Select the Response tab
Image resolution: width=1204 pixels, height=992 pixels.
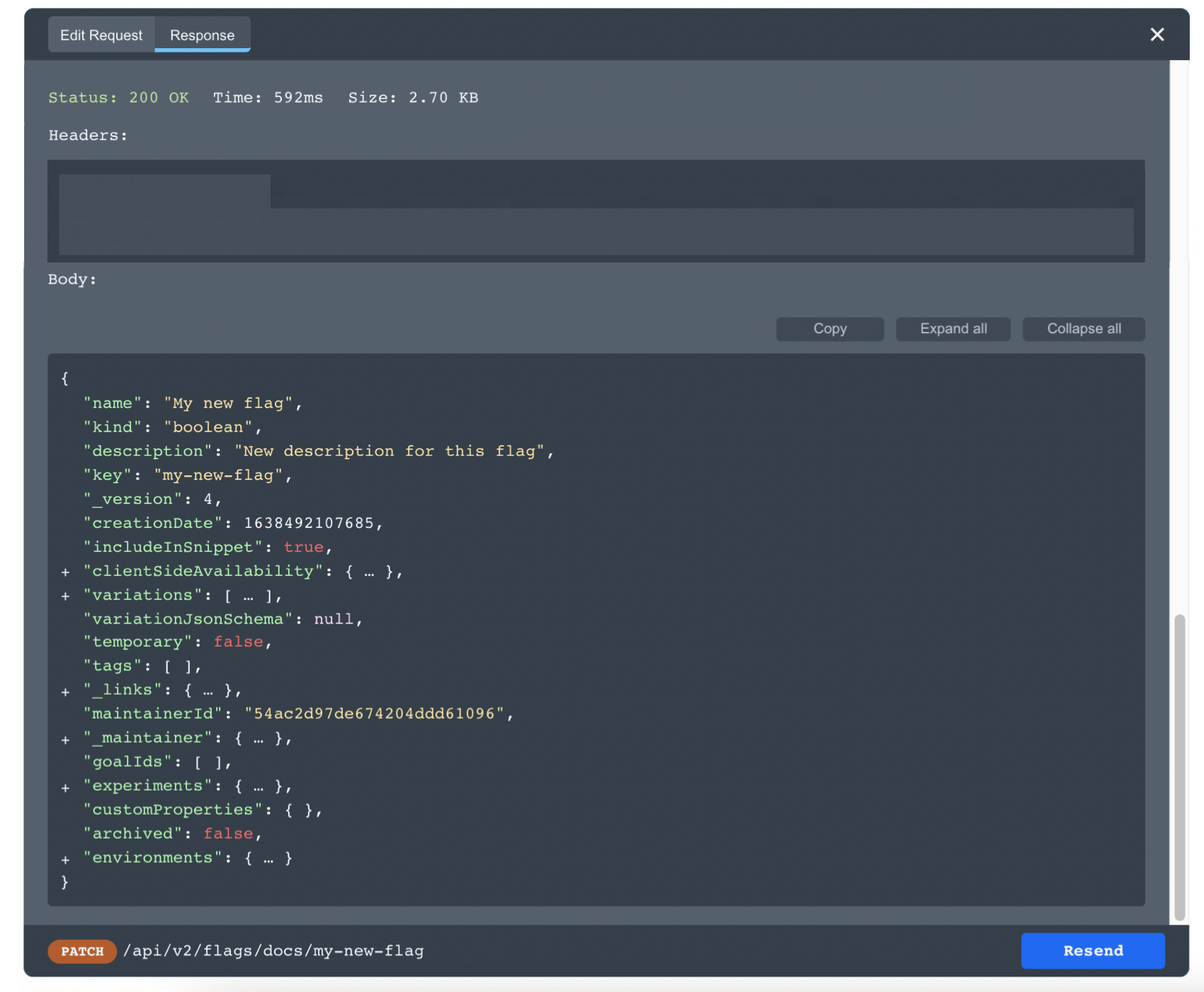coord(202,35)
